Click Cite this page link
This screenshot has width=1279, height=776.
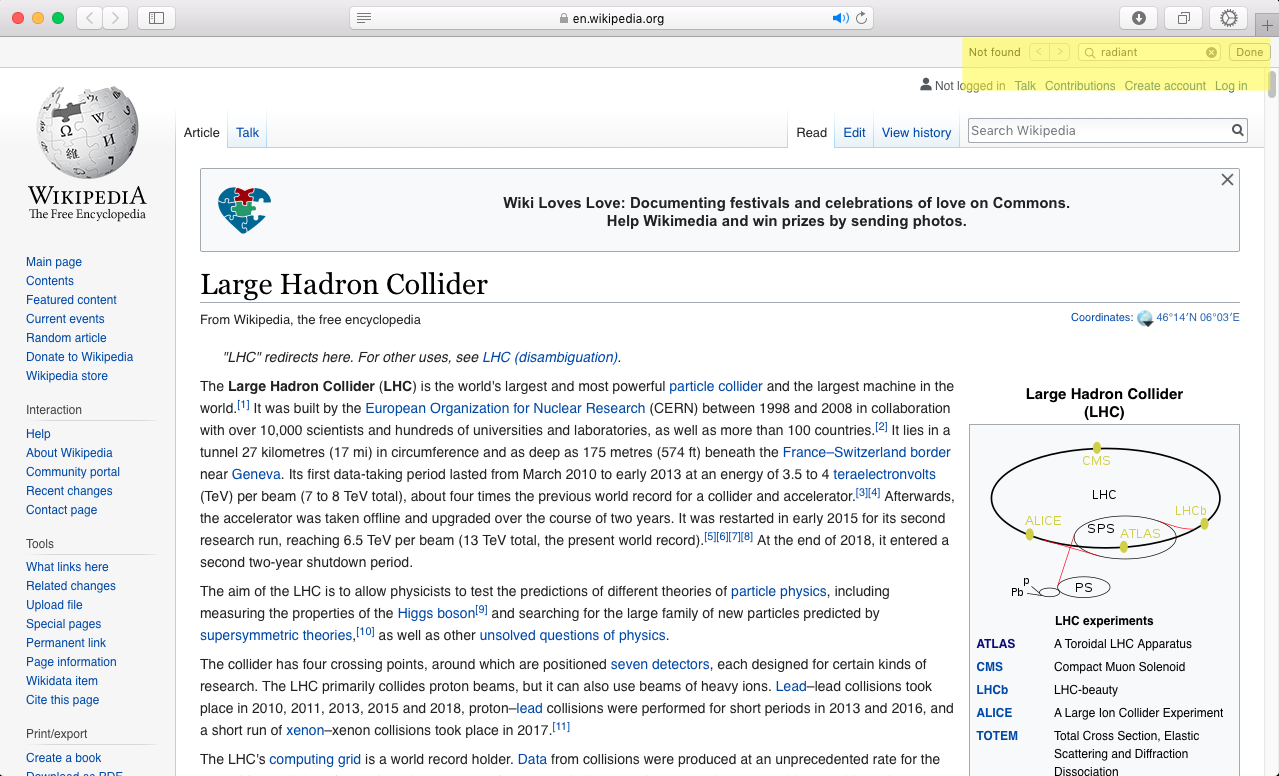pos(63,700)
